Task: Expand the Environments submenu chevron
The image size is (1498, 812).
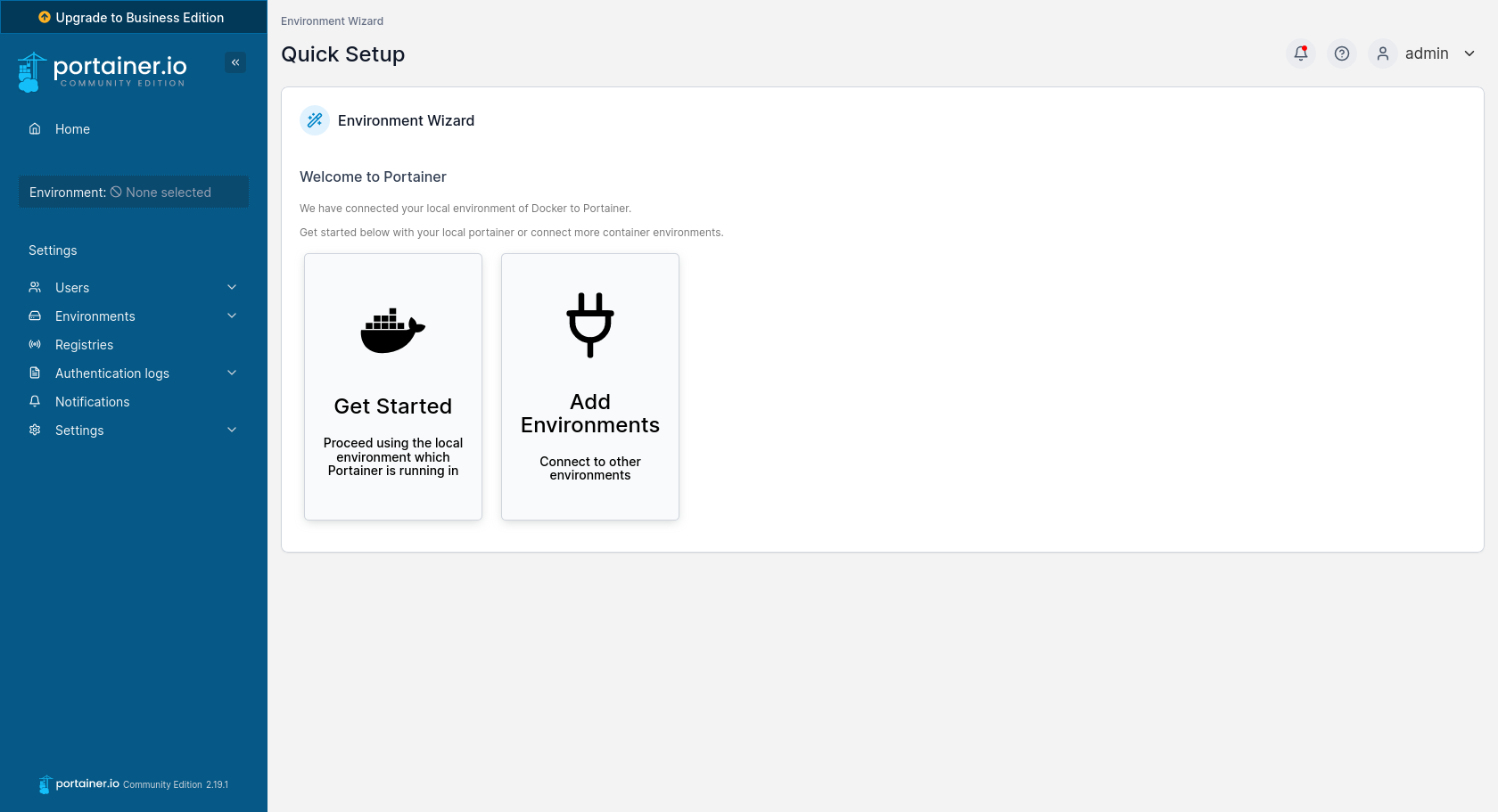Action: point(232,316)
